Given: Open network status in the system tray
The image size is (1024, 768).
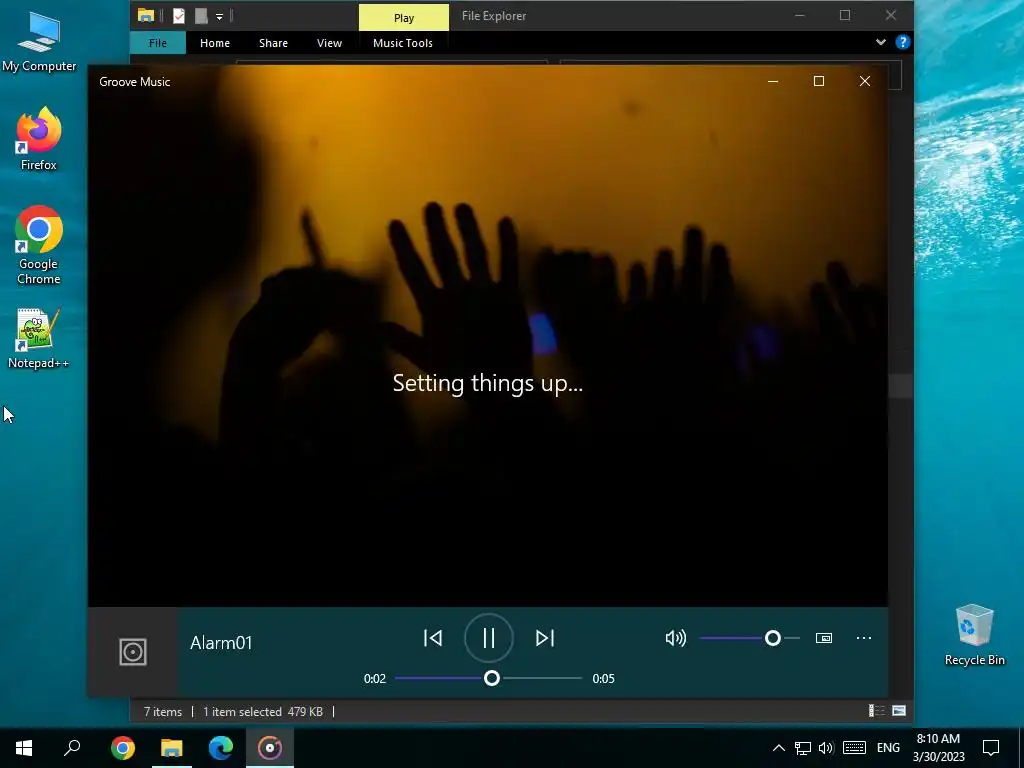Looking at the screenshot, I should pos(803,748).
